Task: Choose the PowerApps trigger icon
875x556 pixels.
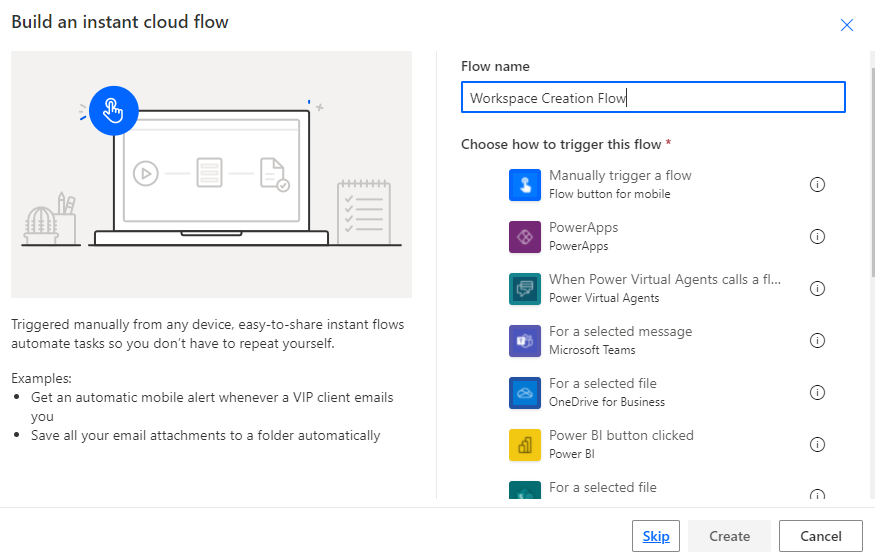Action: (x=525, y=237)
